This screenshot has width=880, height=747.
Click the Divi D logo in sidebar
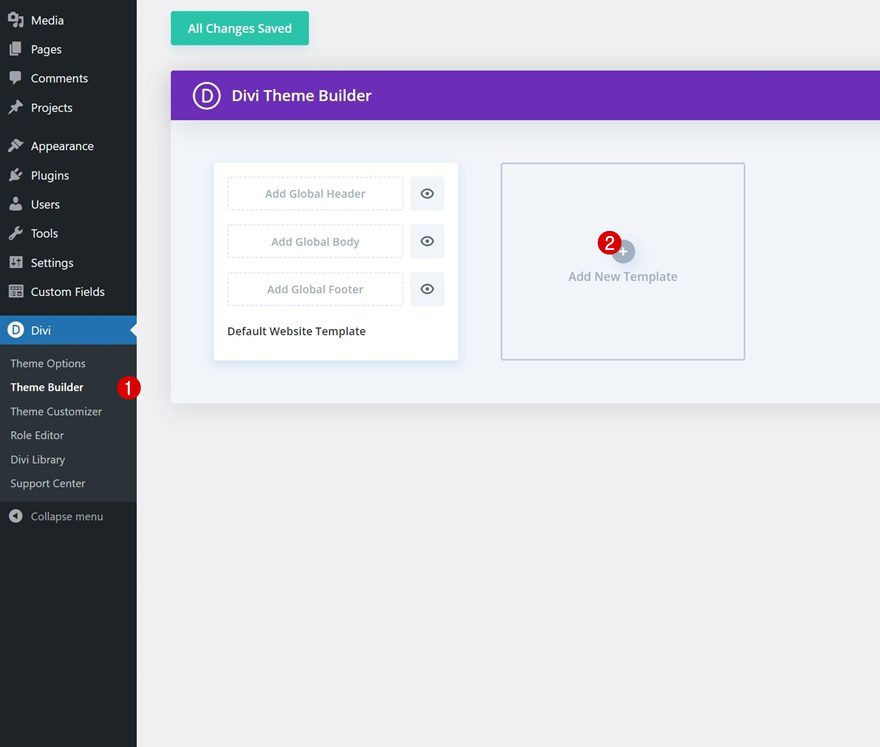(16, 330)
